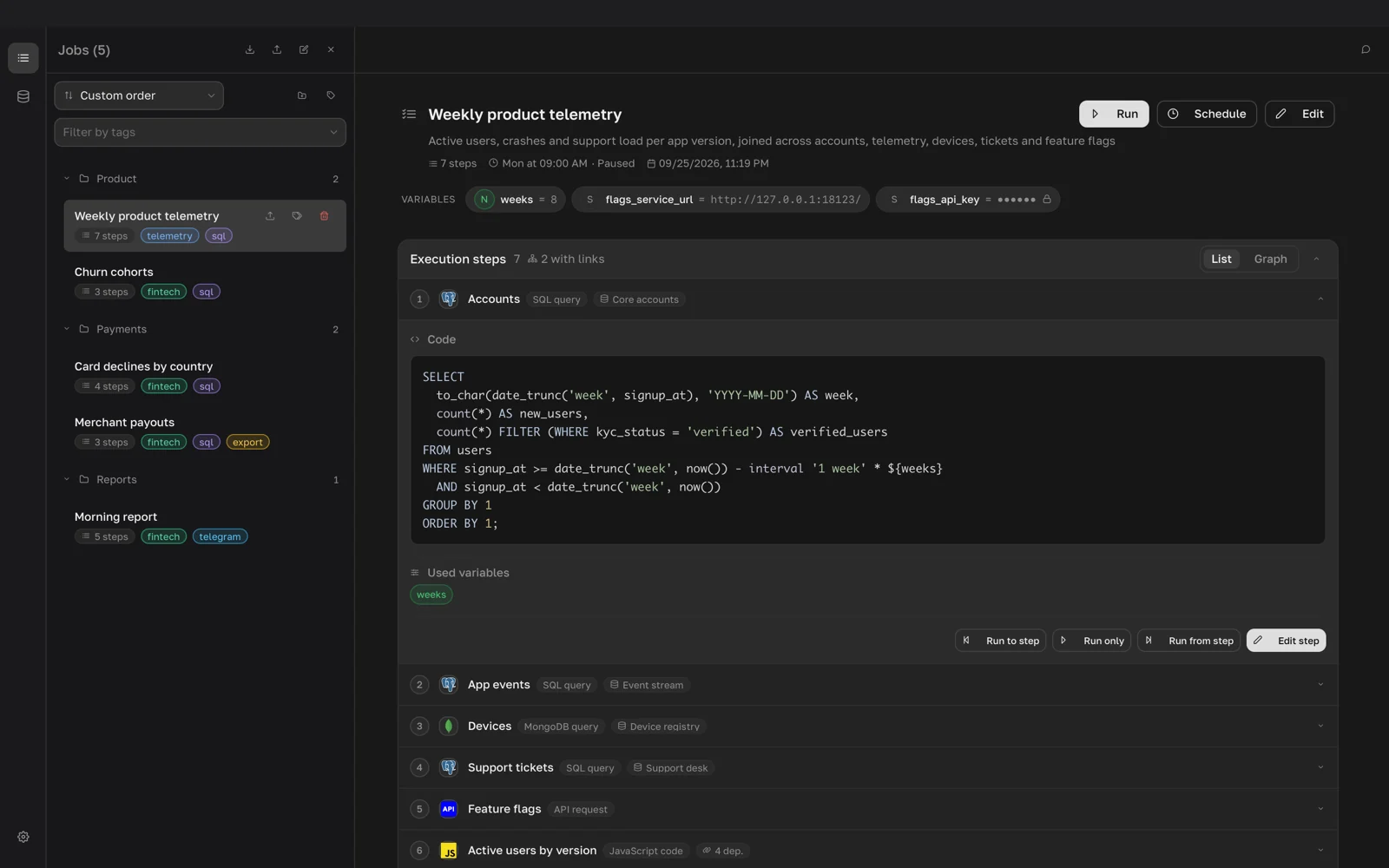1389x868 pixels.
Task: Select the Card declines by country job
Action: point(205,376)
